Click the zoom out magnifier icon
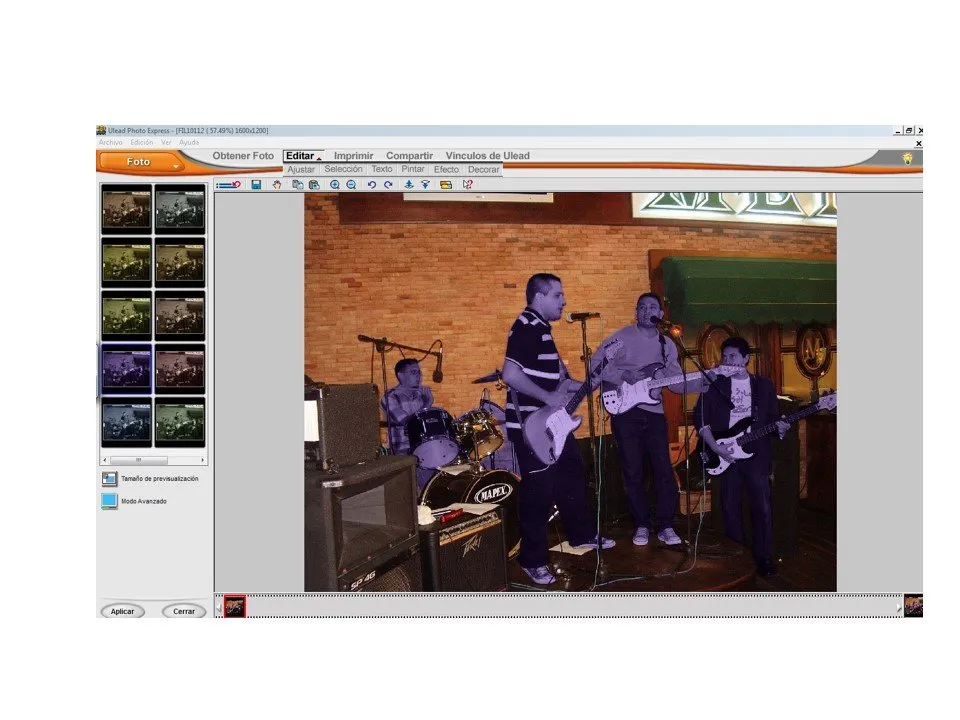Image resolution: width=960 pixels, height=720 pixels. tap(351, 185)
